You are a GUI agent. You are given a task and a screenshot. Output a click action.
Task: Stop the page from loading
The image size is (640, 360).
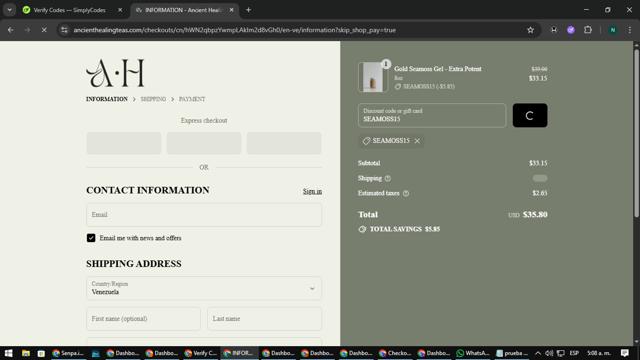[44, 30]
